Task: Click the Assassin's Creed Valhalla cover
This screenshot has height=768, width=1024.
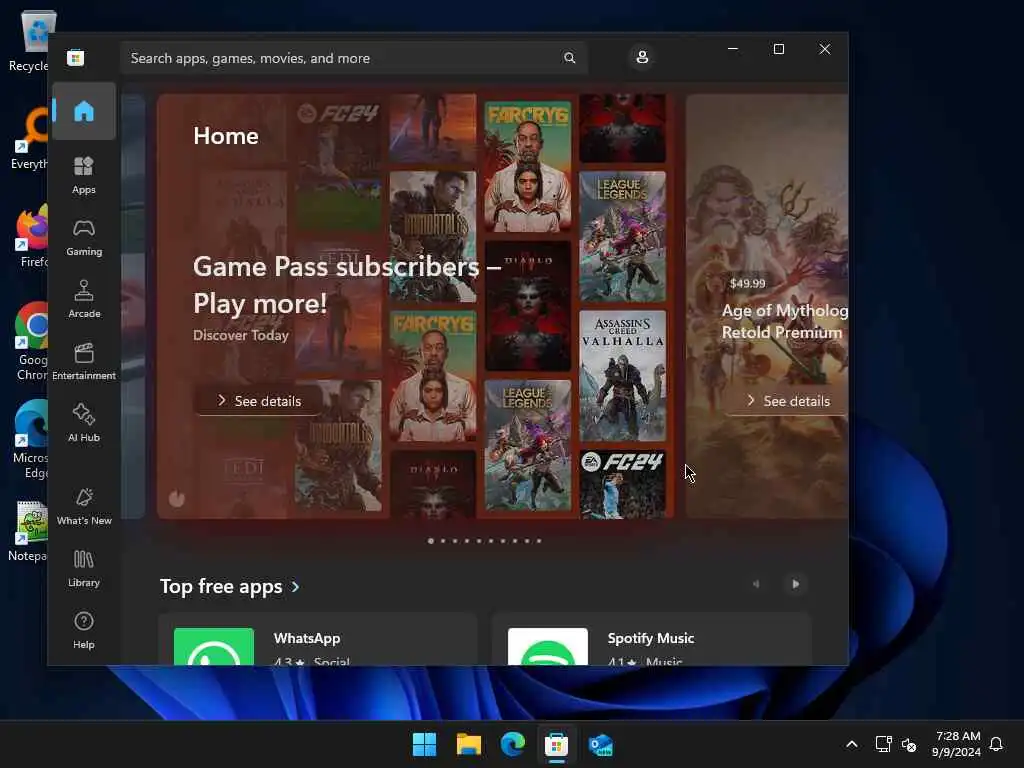Action: point(622,376)
